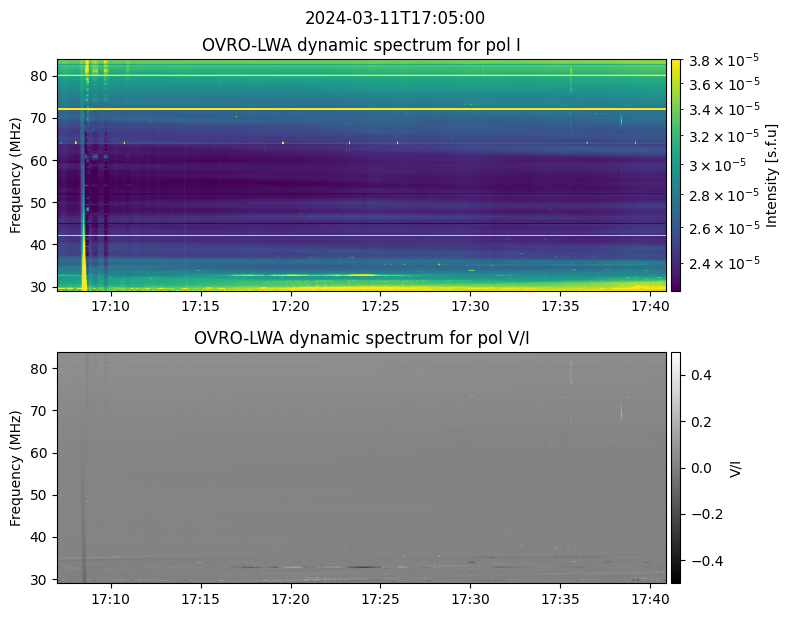
Task: Click the bright vertical burst in pol I plot
Action: pyautogui.click(x=85, y=175)
